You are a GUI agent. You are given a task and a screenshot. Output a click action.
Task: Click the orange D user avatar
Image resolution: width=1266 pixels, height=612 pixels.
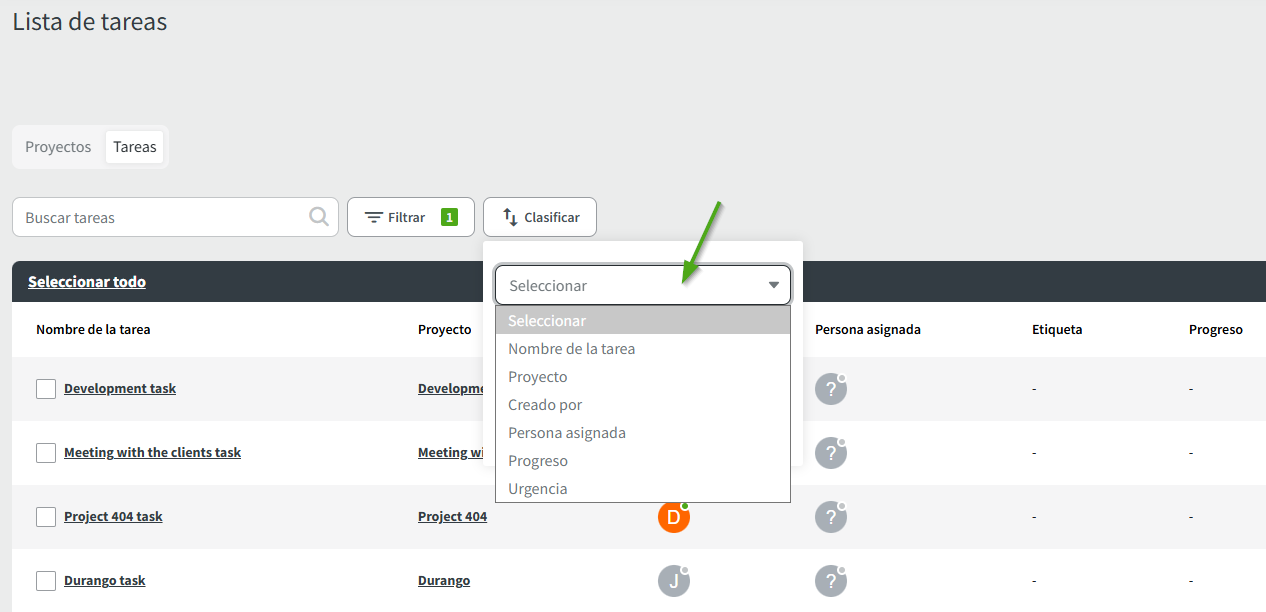click(673, 517)
